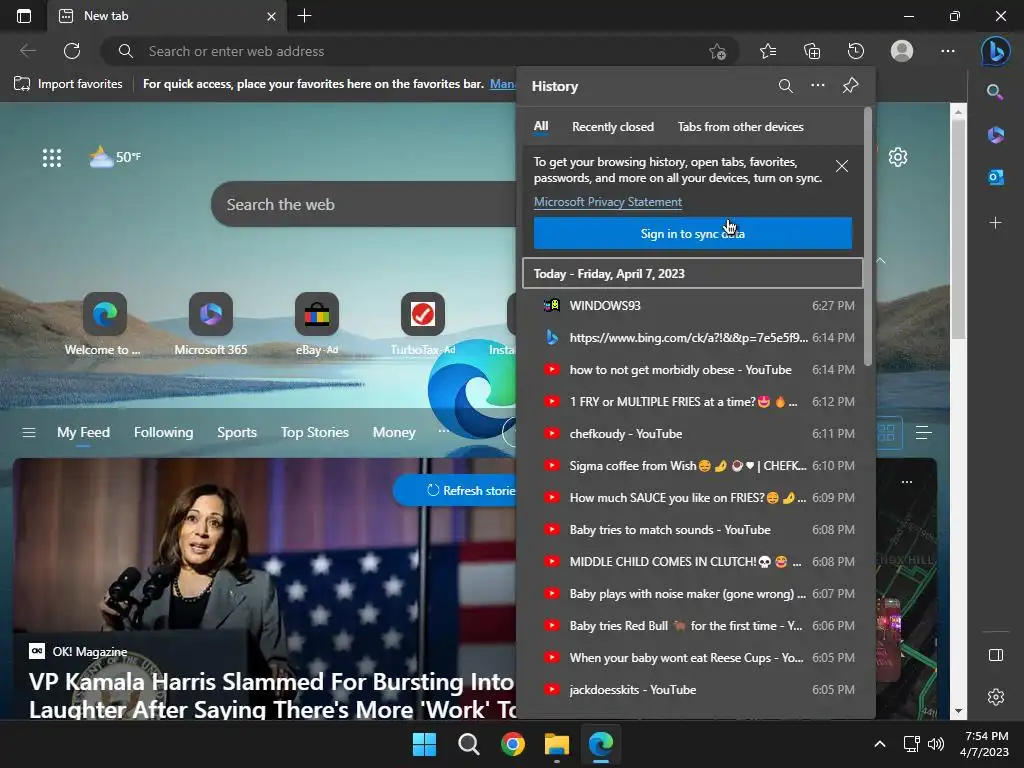Screen dimensions: 1024x768
Task: Open the Microsoft Privacy Statement link
Action: pyautogui.click(x=607, y=202)
